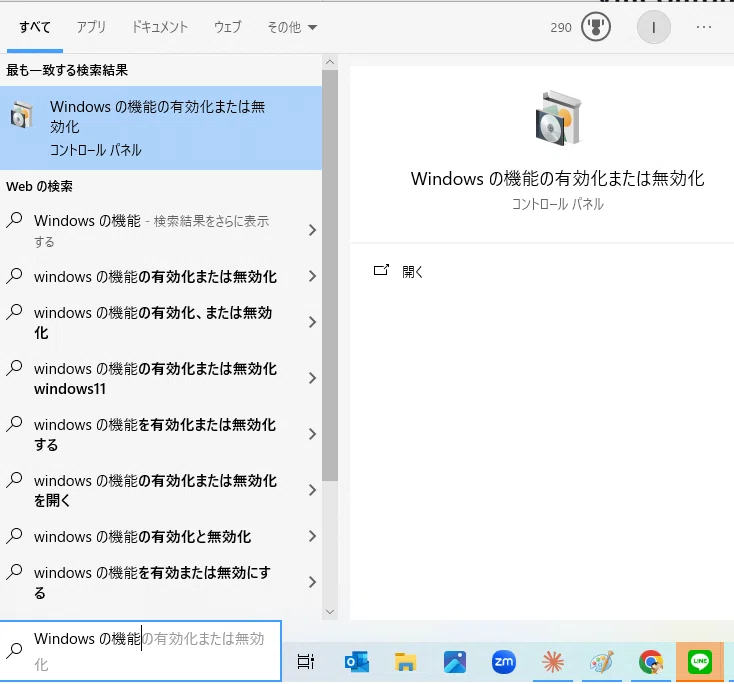The image size is (734, 684).
Task: Click the results list scrollbar thumb
Action: [330, 275]
